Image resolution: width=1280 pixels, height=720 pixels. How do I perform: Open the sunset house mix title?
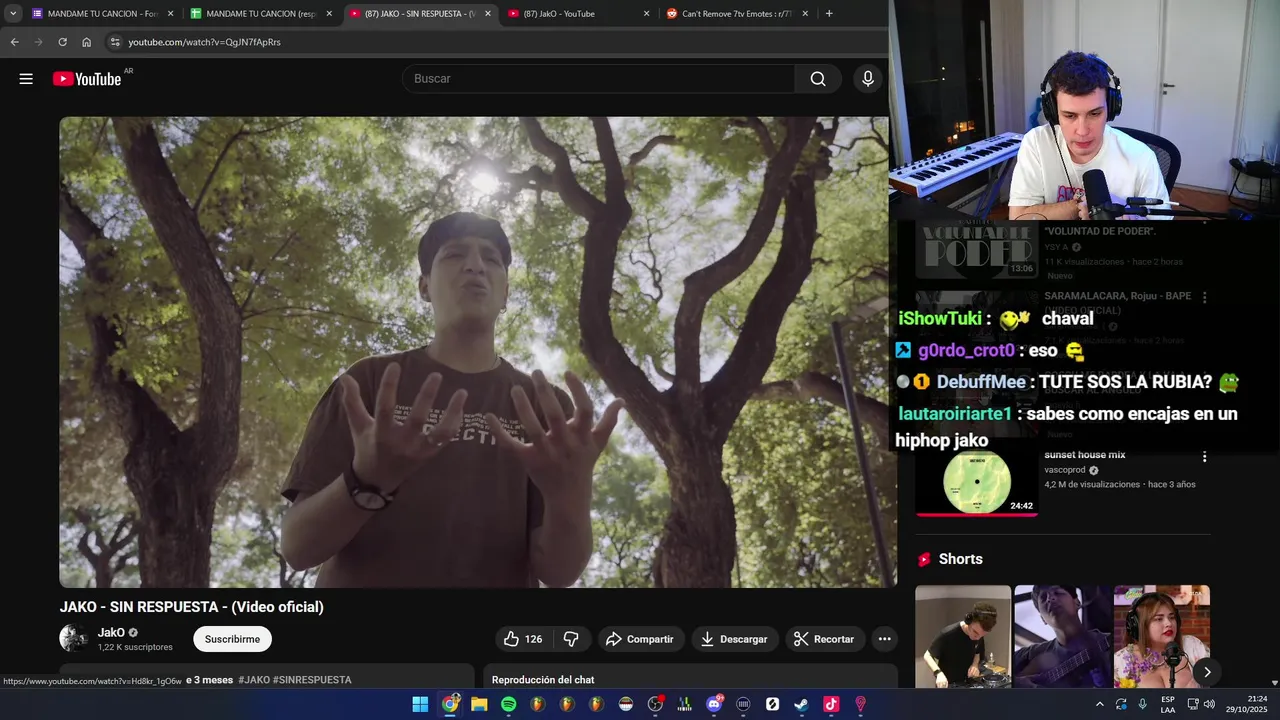(x=1085, y=455)
